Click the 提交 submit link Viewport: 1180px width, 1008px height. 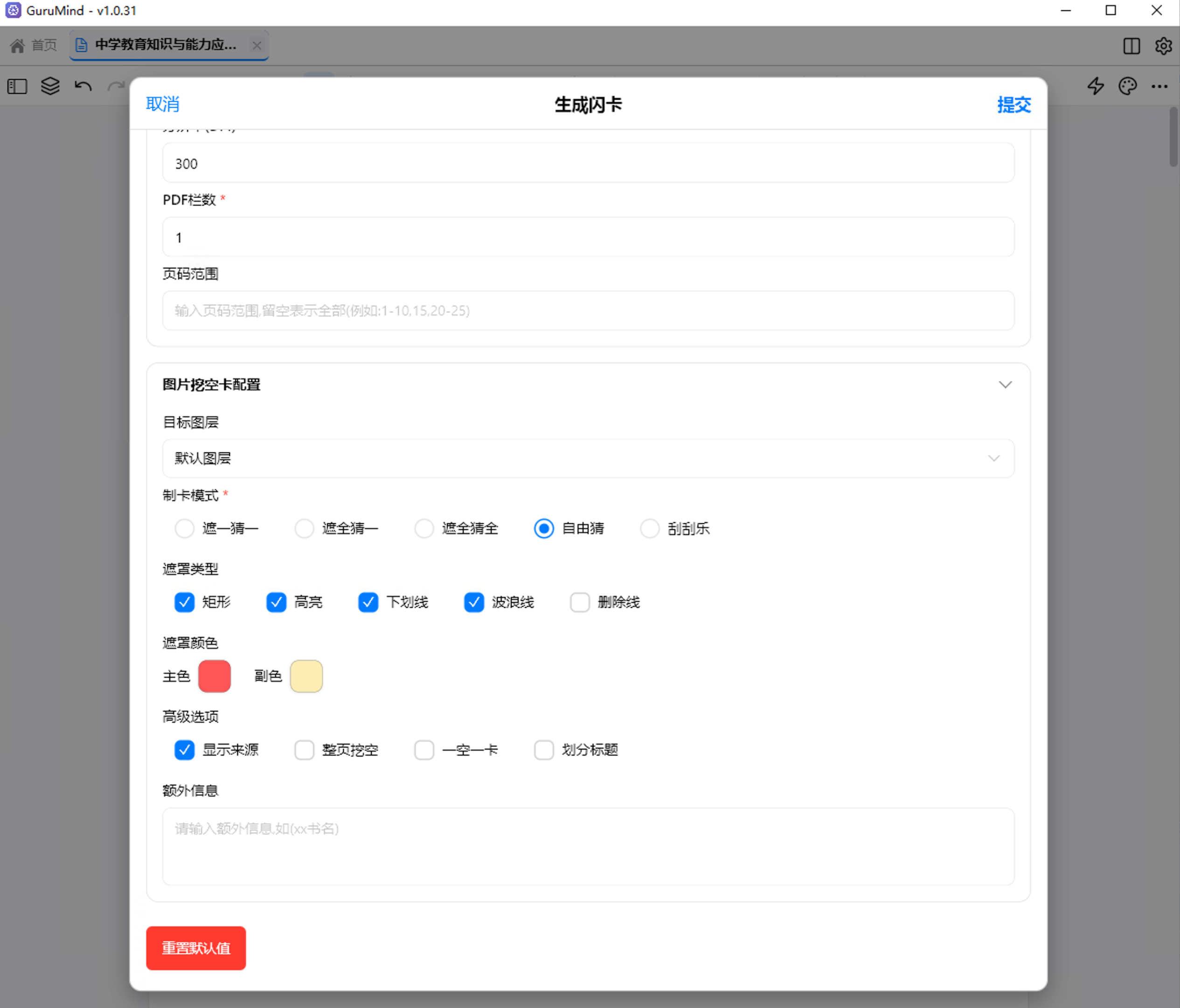click(1013, 105)
